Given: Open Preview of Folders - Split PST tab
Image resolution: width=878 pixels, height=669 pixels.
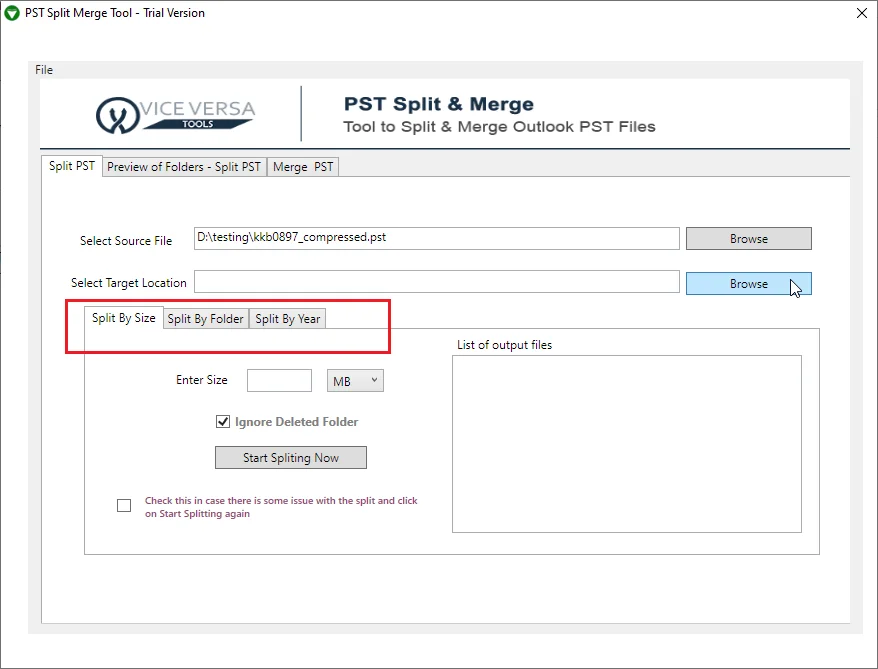Looking at the screenshot, I should click(x=184, y=167).
